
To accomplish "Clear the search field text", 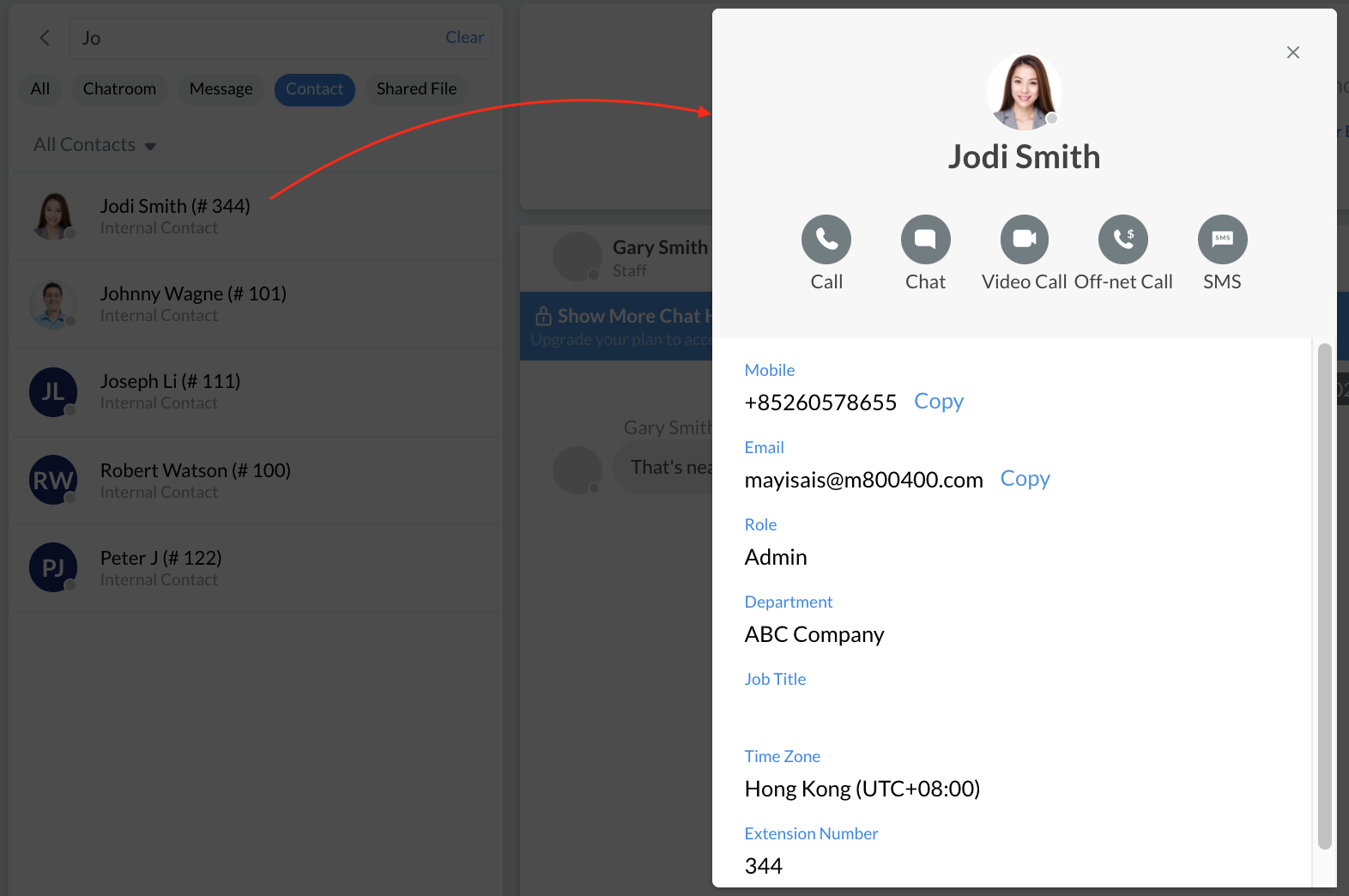I will pyautogui.click(x=464, y=38).
